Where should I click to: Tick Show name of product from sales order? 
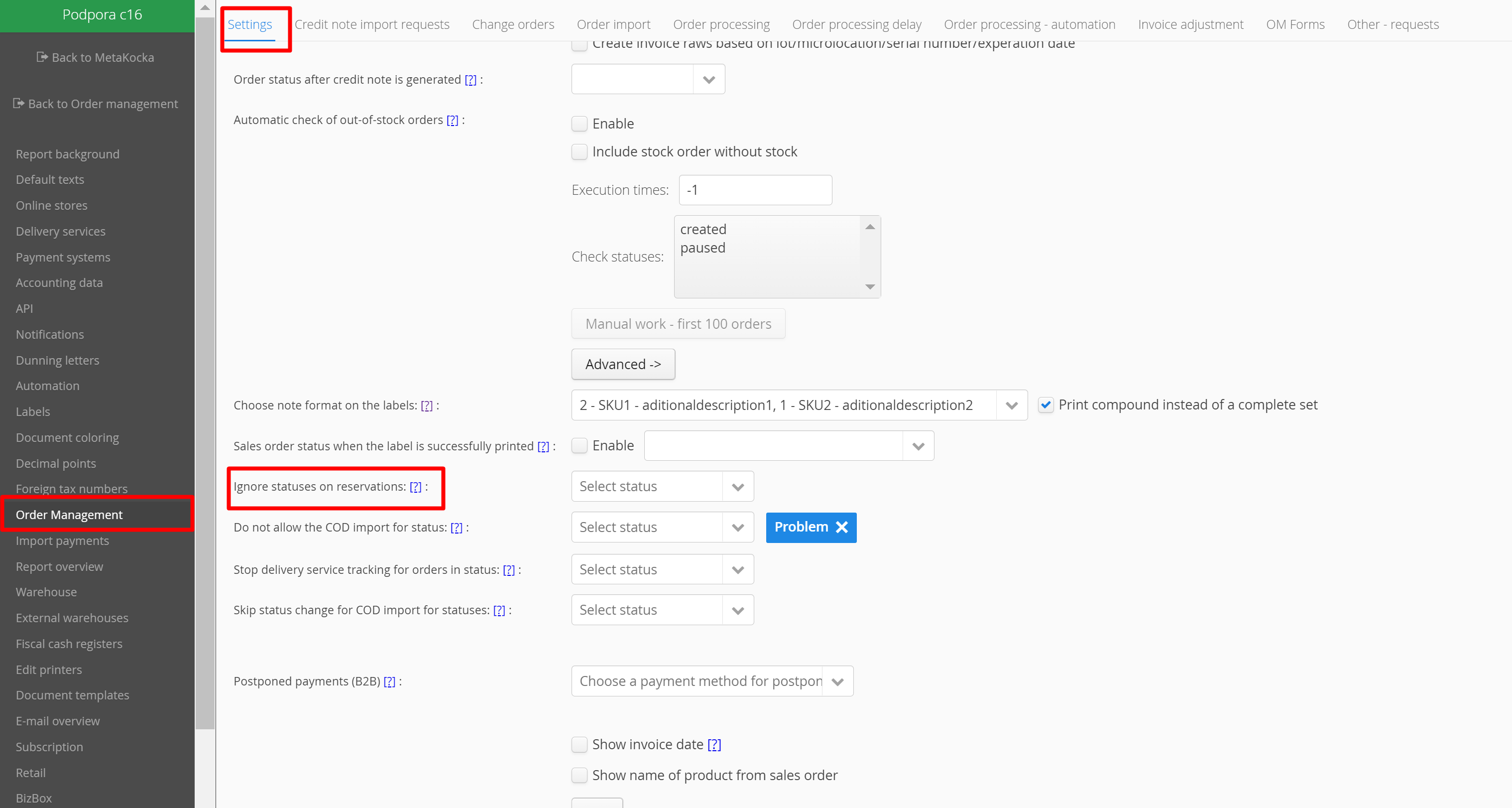[x=580, y=776]
